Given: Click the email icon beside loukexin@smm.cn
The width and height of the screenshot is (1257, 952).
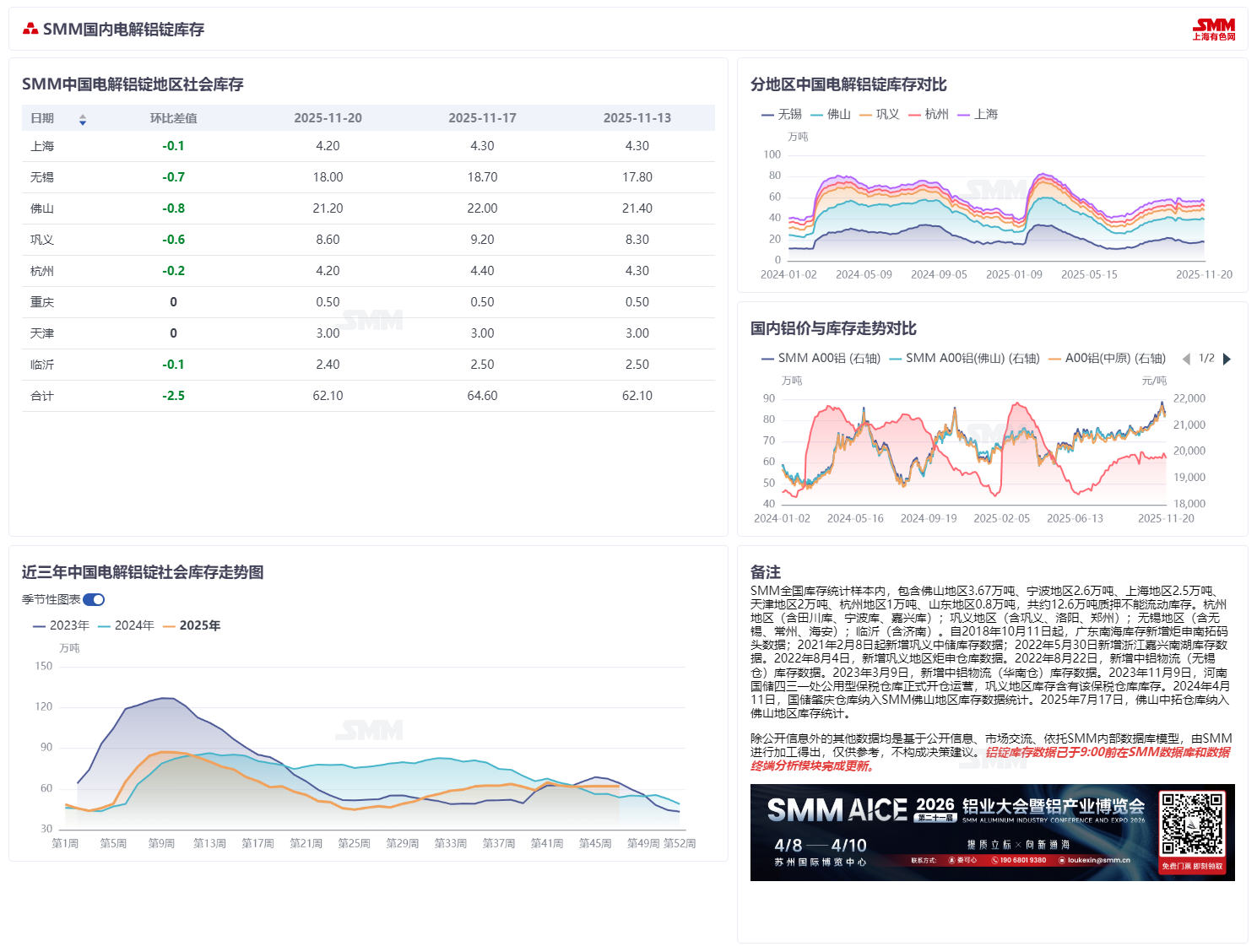Looking at the screenshot, I should pos(1062,859).
